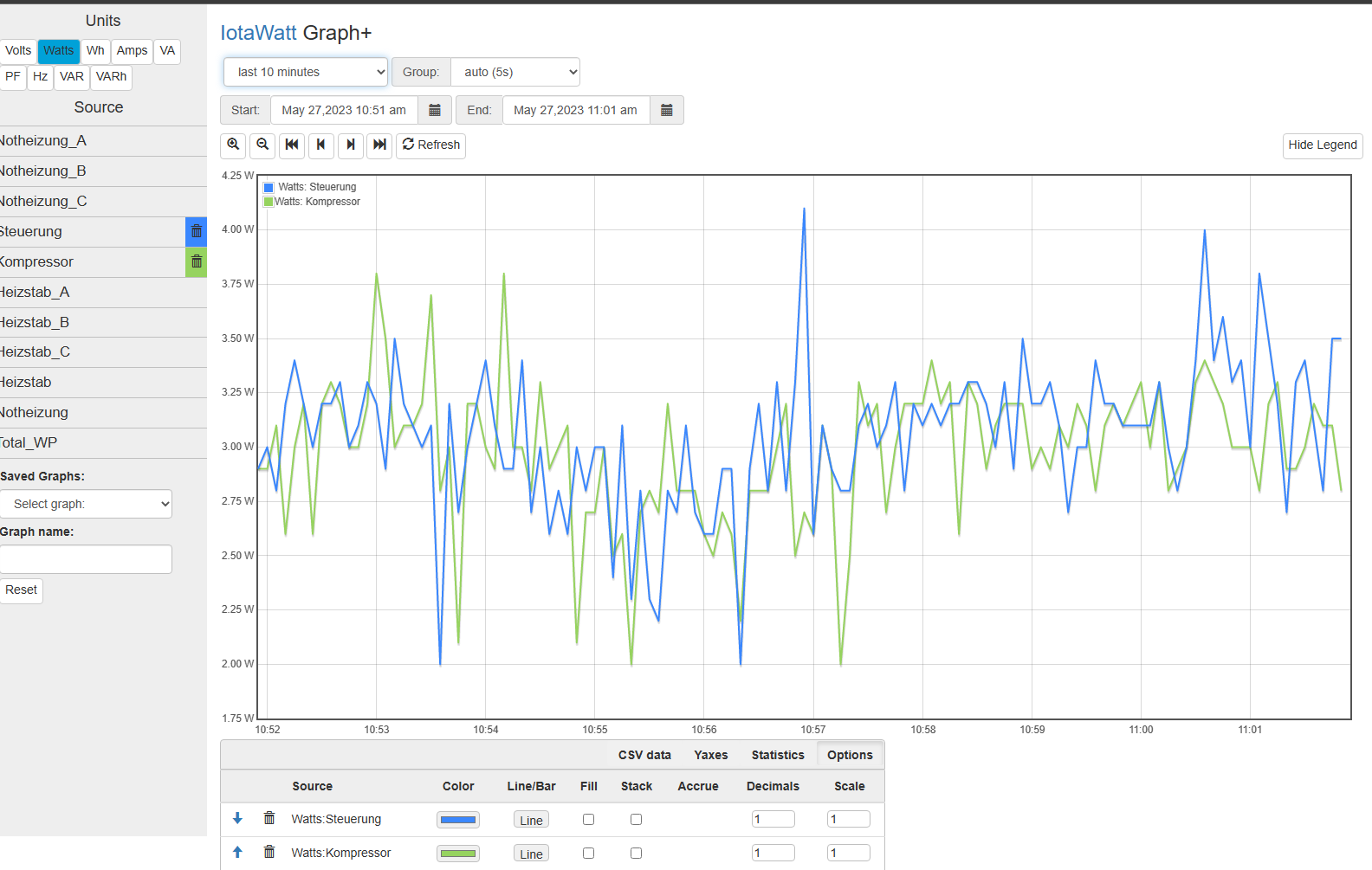Toggle Line/Bar for Watts:Kompressor

531,854
